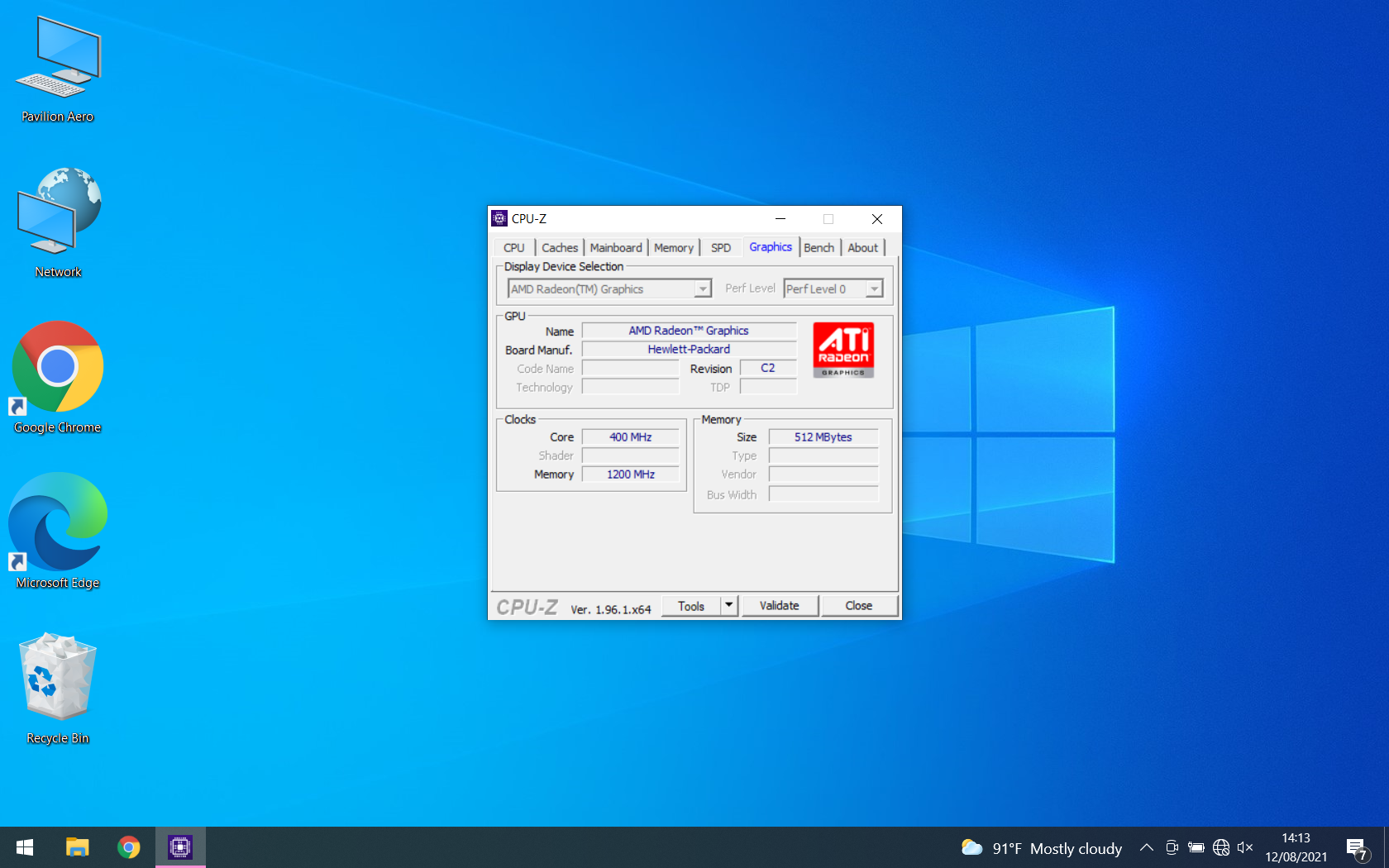Click the empty Memory Vendor field

pos(823,475)
